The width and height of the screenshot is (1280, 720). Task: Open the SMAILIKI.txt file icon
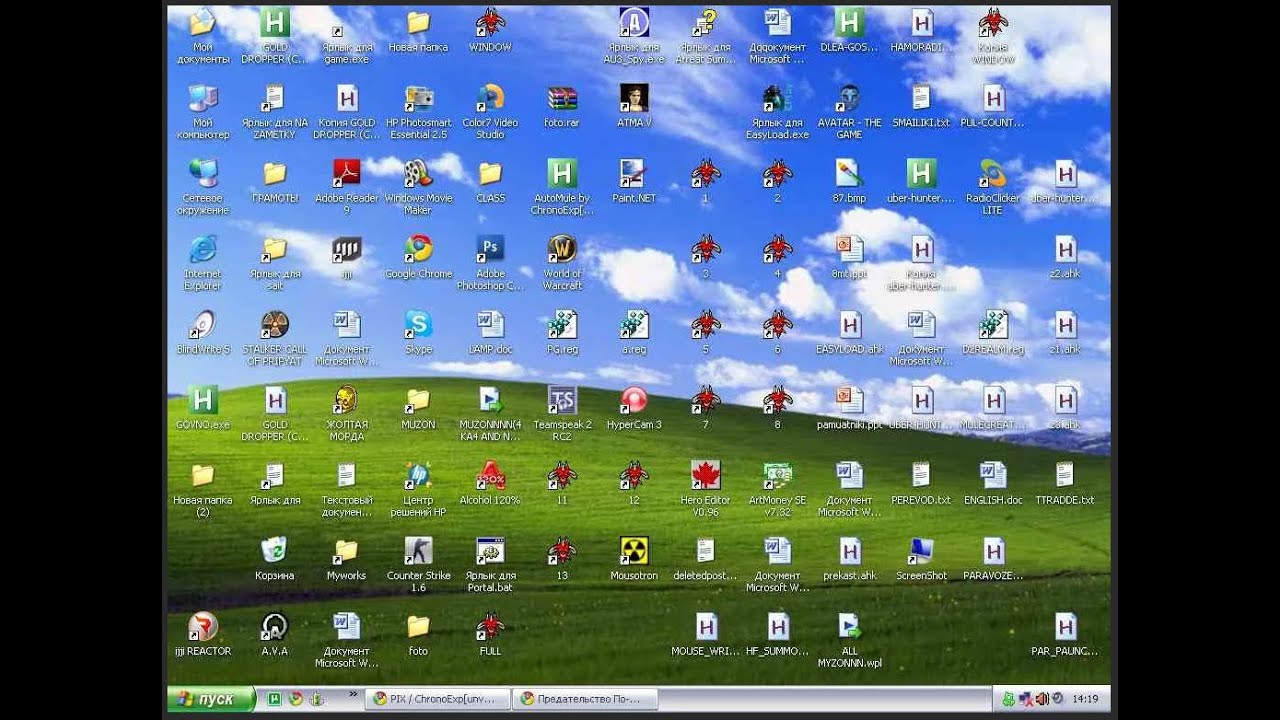[x=921, y=106]
